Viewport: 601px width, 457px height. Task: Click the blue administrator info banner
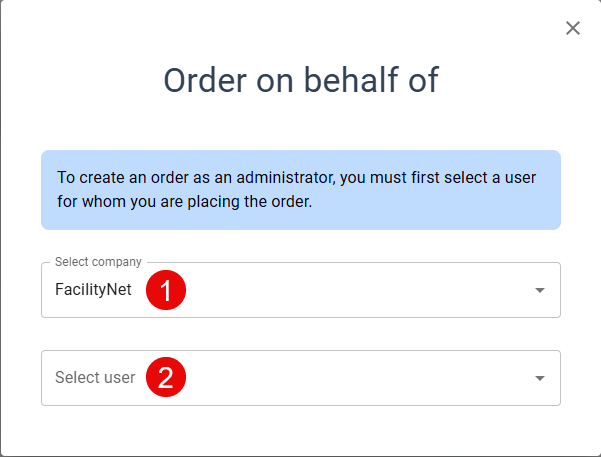point(301,190)
